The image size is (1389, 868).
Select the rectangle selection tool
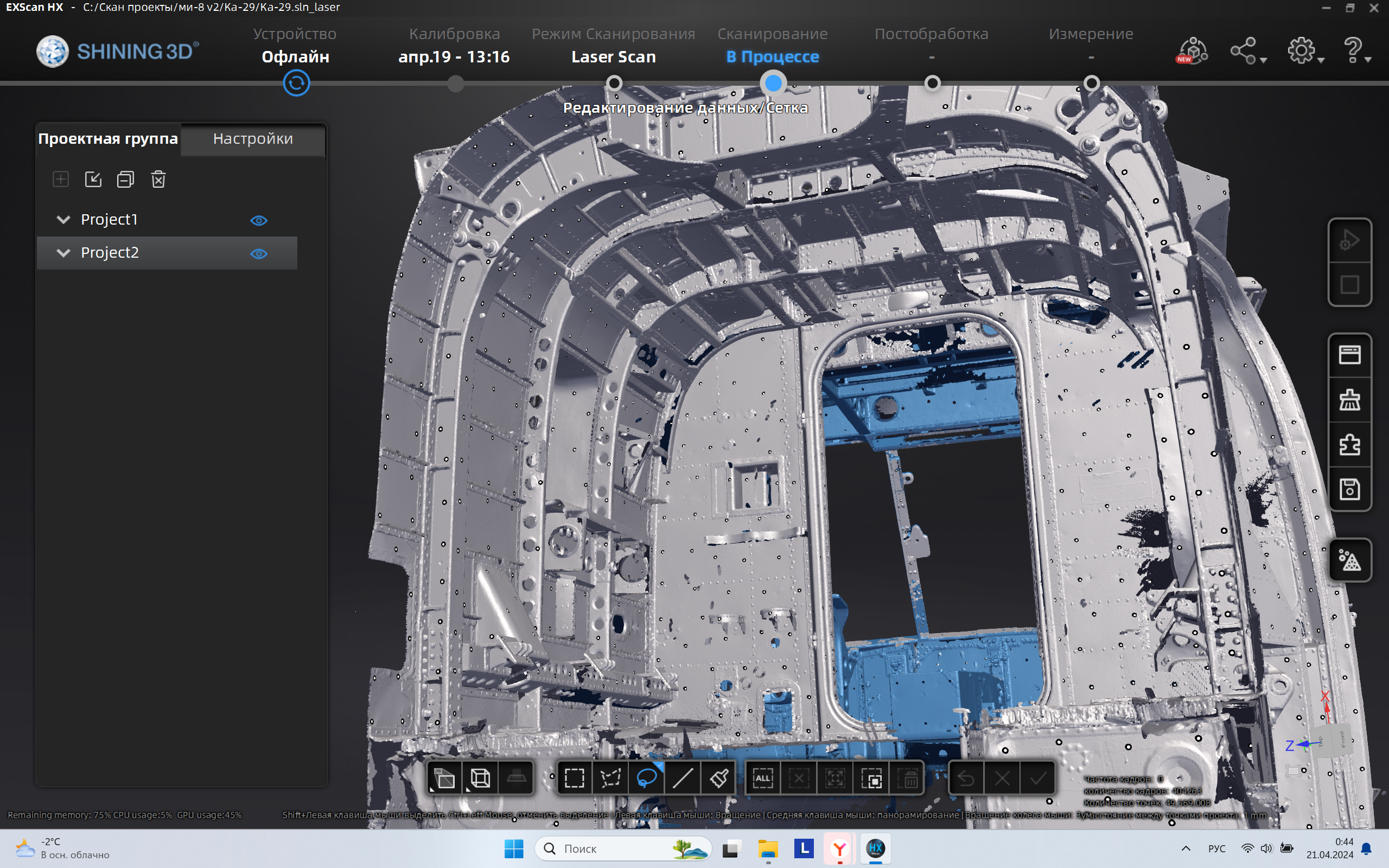575,778
